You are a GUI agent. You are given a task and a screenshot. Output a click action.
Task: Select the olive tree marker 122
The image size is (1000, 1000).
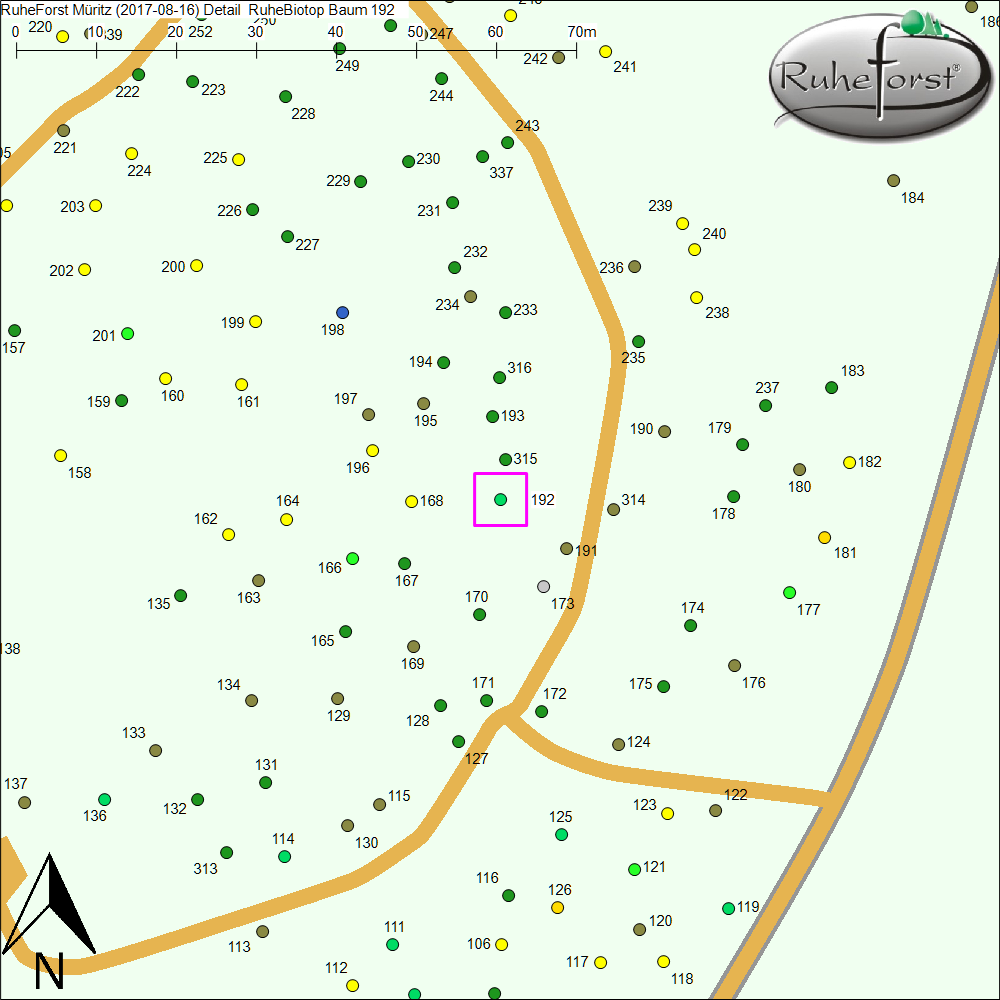715,810
